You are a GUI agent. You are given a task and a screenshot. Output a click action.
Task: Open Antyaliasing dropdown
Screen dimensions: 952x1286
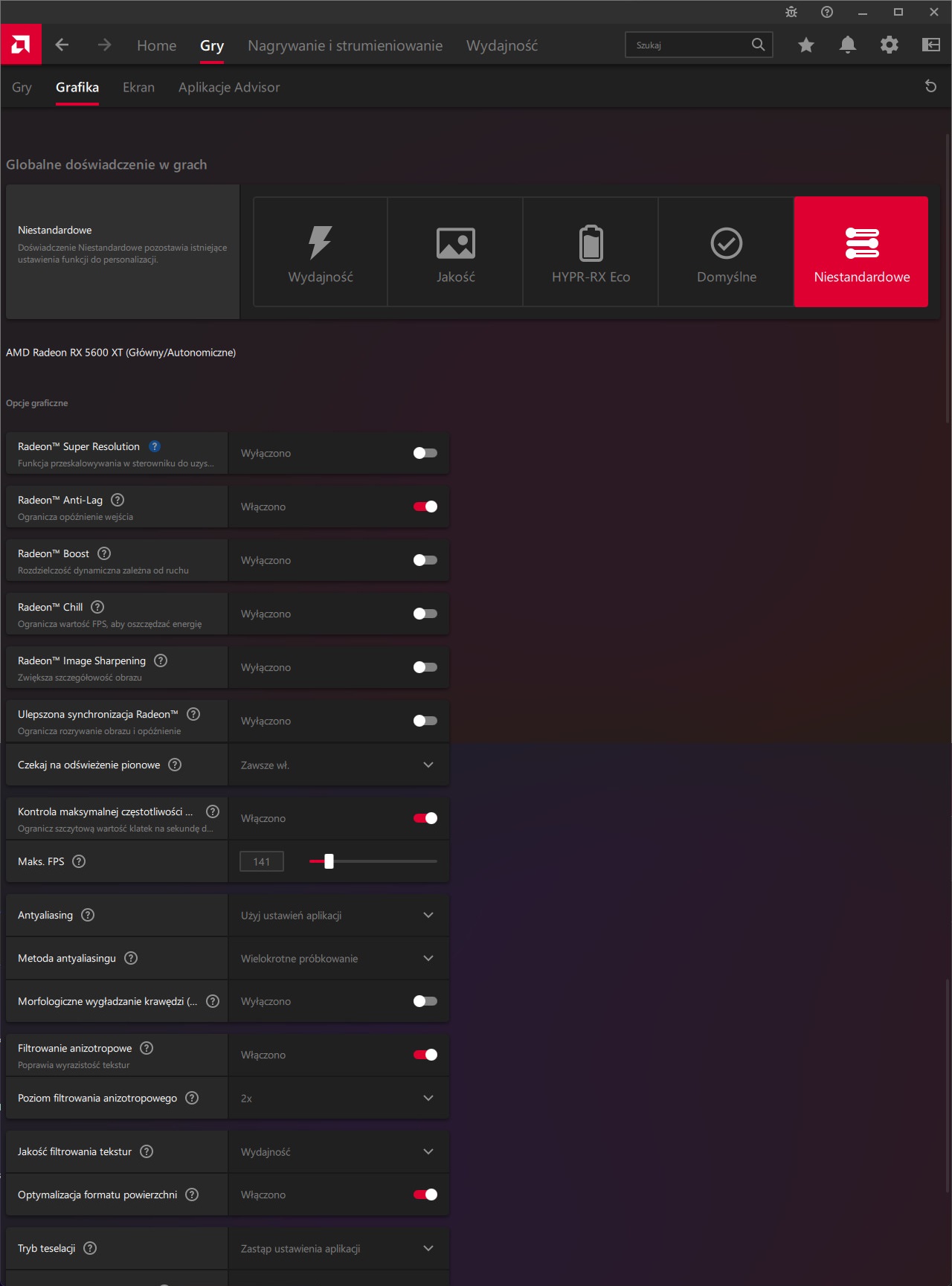(338, 915)
